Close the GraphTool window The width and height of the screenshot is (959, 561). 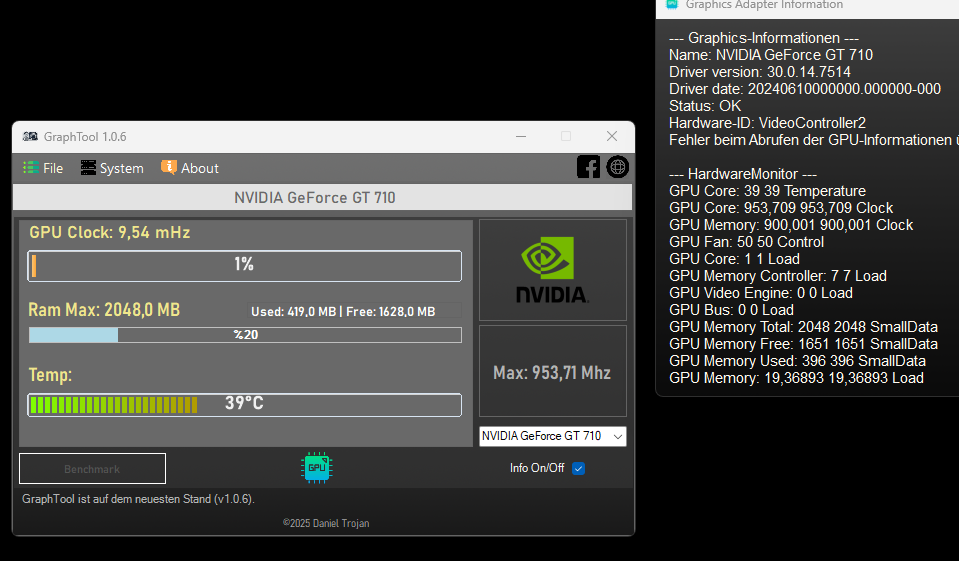point(612,136)
